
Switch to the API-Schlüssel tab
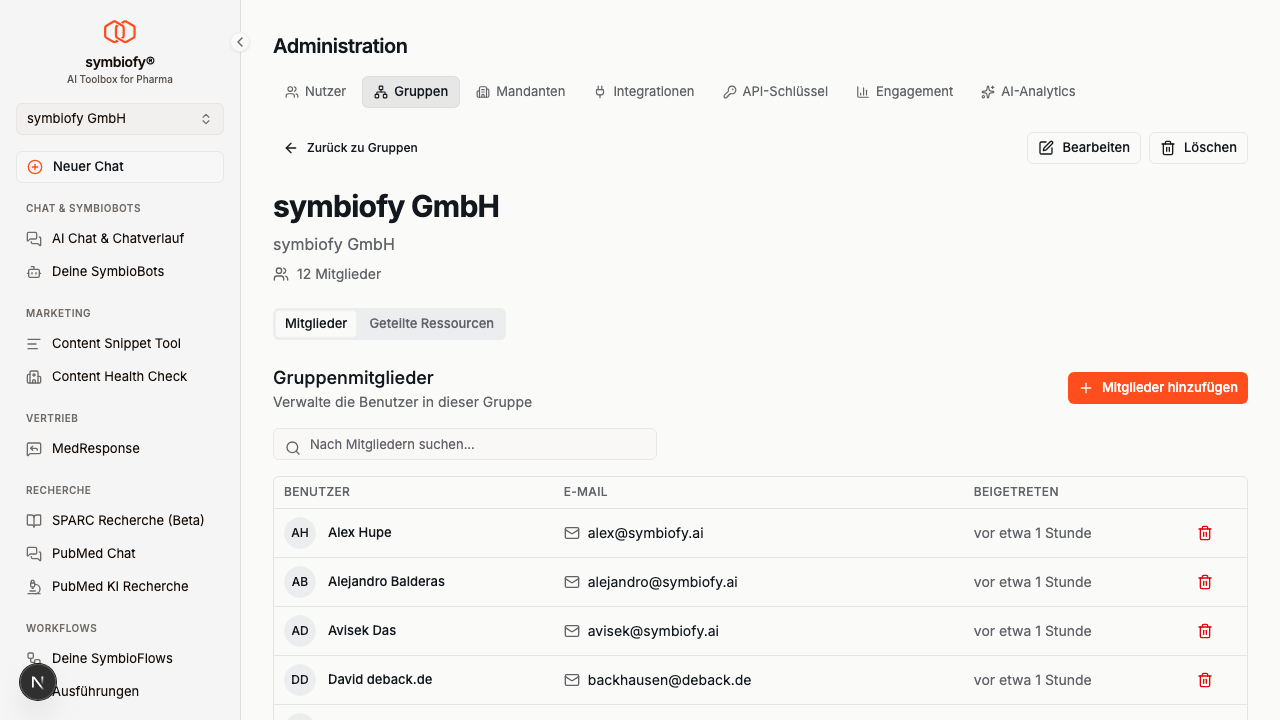pyautogui.click(x=776, y=92)
